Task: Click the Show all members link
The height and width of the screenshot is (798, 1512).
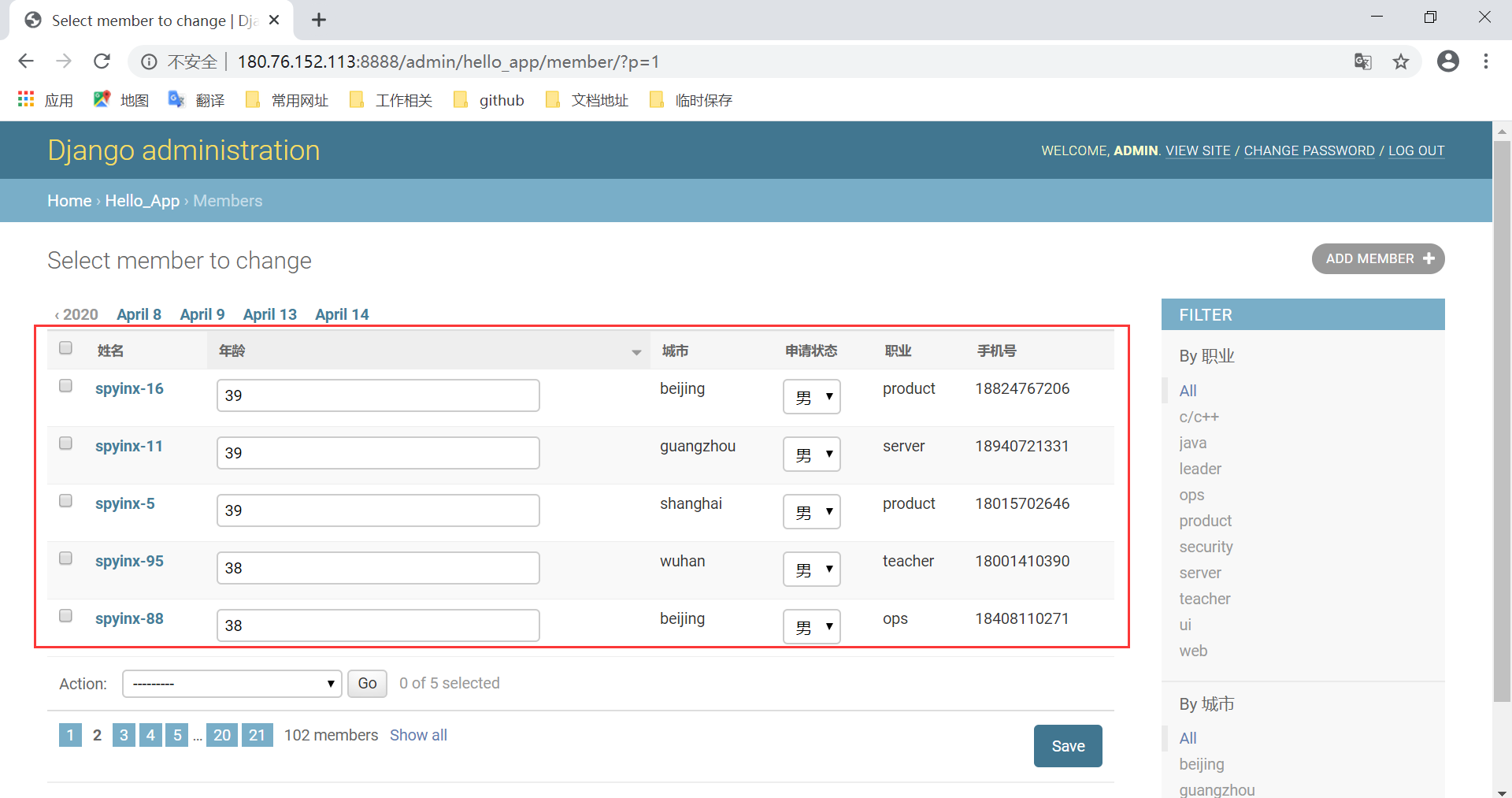Action: click(x=418, y=735)
